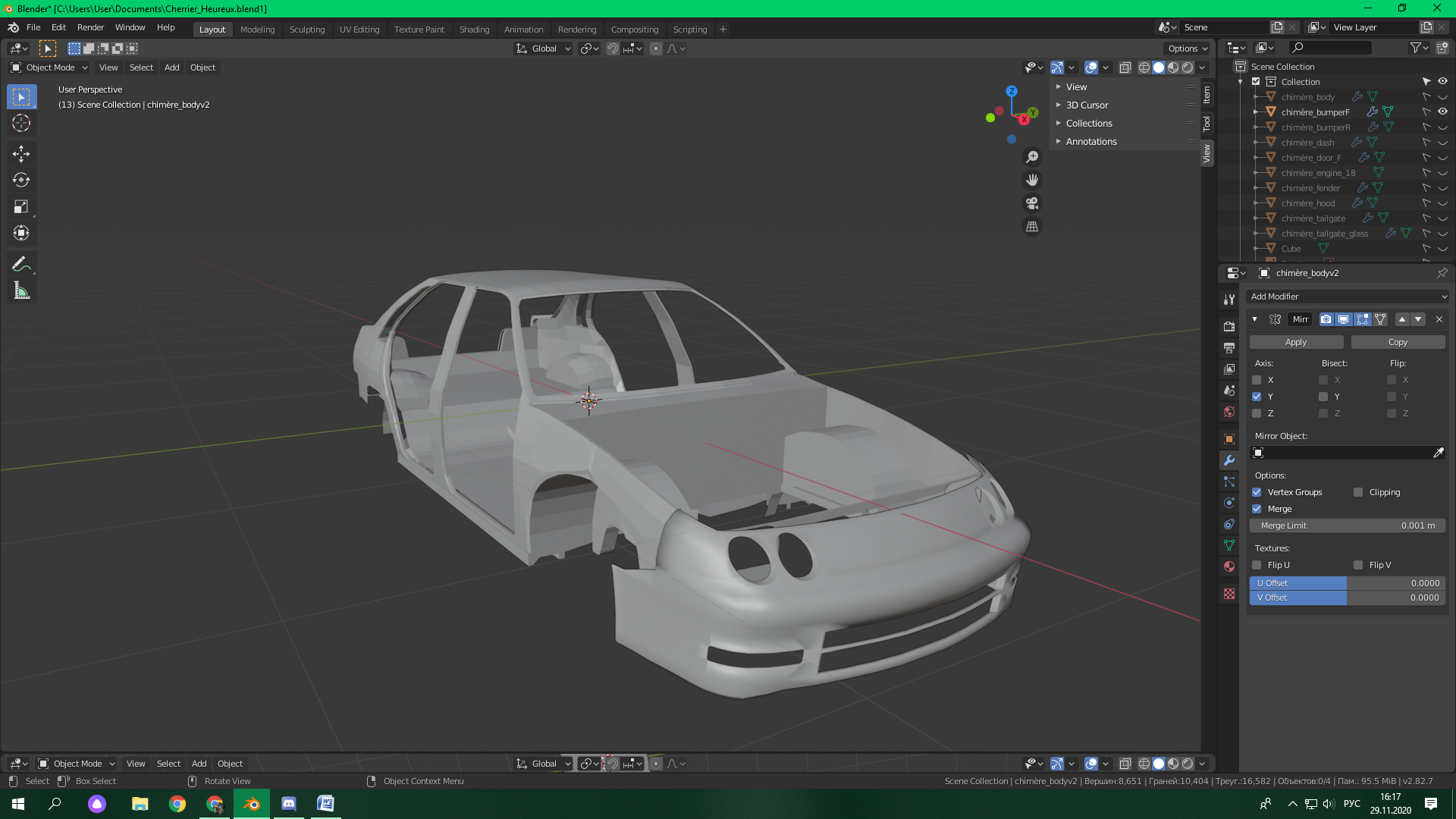
Task: Click the Merge Limit value field
Action: coord(1347,526)
